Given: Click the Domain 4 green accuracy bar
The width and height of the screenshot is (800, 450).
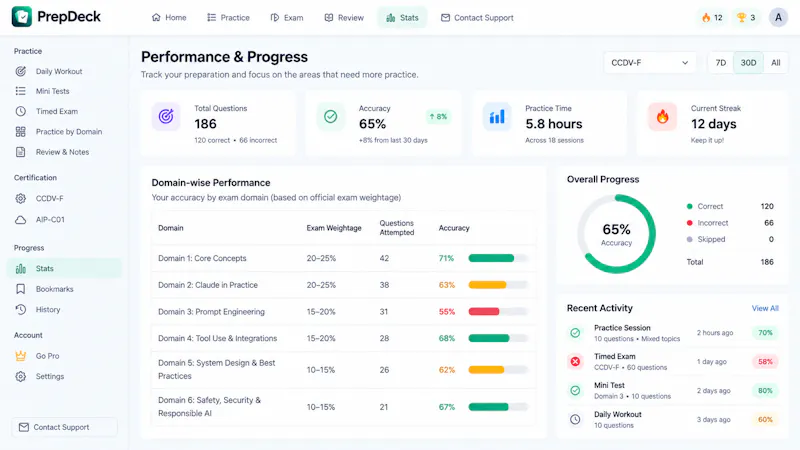Looking at the screenshot, I should tap(498, 338).
